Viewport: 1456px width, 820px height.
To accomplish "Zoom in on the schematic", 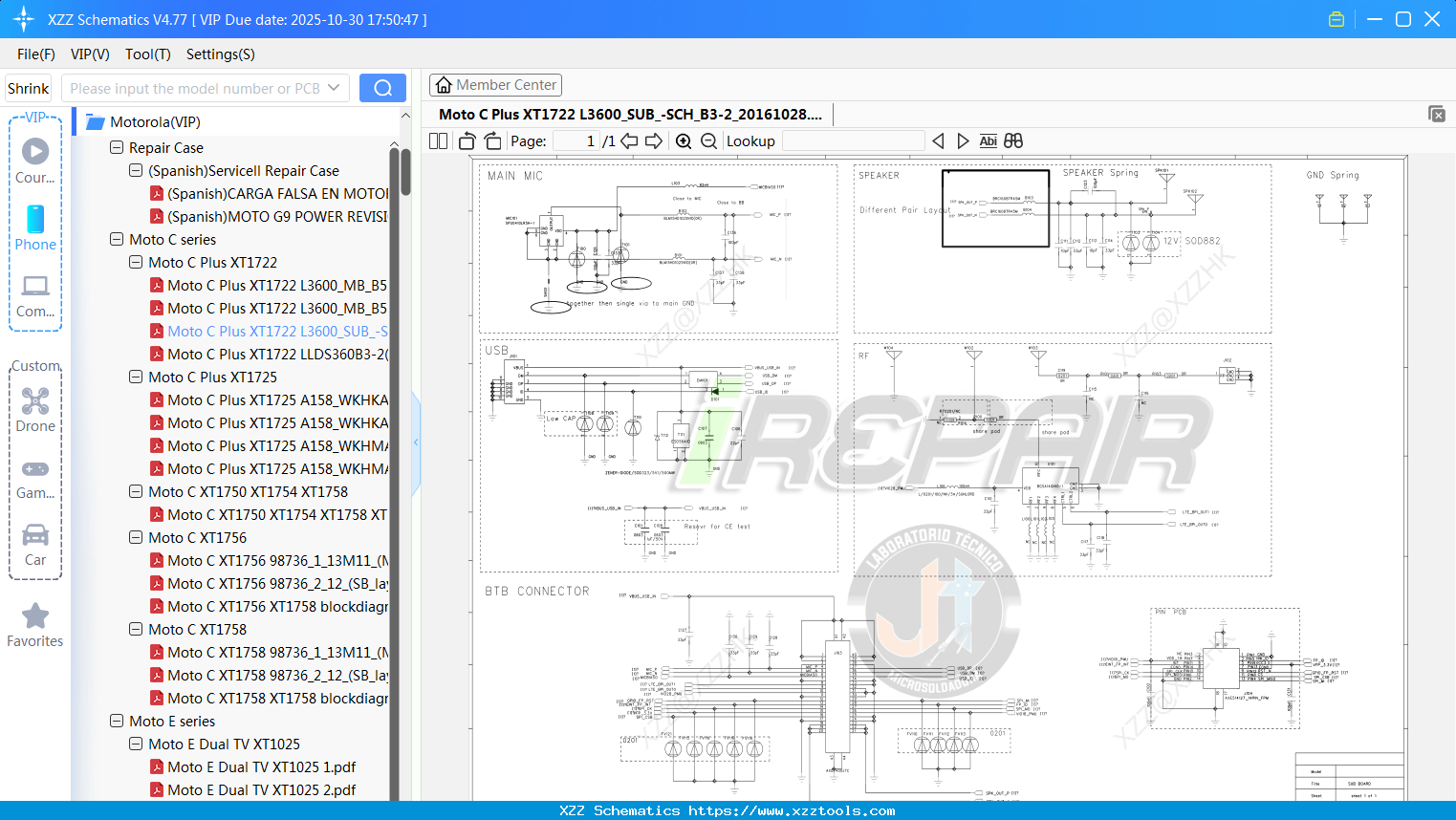I will point(684,140).
